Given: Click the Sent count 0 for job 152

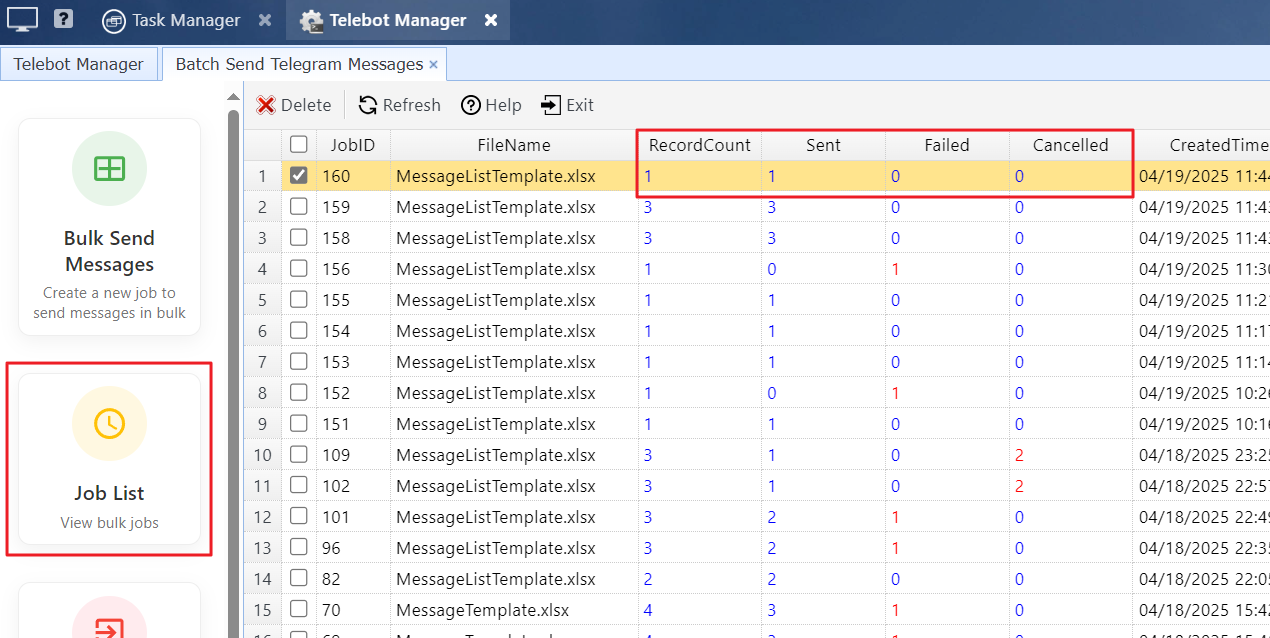Looking at the screenshot, I should coord(823,393).
